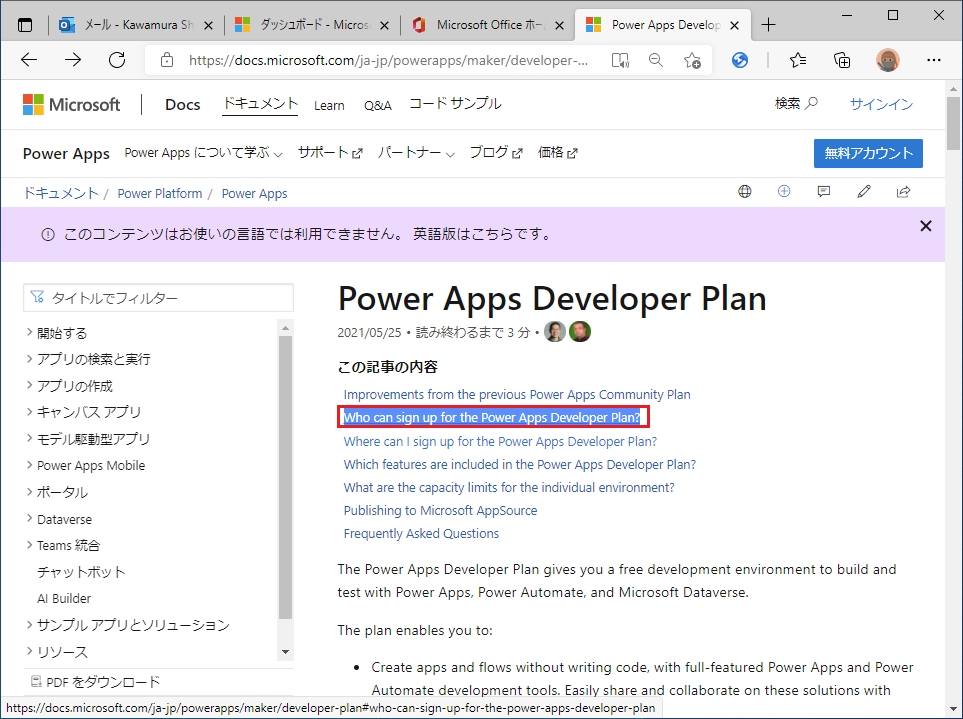The width and height of the screenshot is (963, 719).
Task: Click the サインイン link
Action: point(881,104)
